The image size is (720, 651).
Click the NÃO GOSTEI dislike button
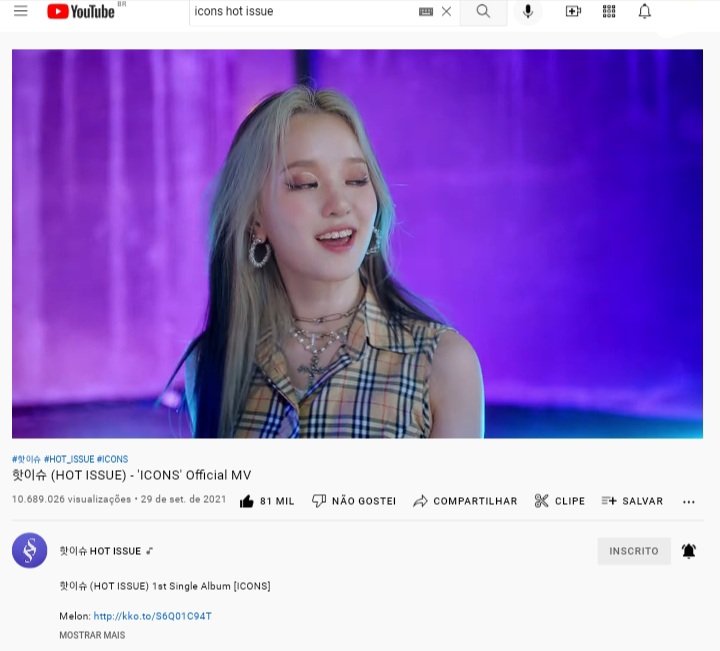[354, 501]
